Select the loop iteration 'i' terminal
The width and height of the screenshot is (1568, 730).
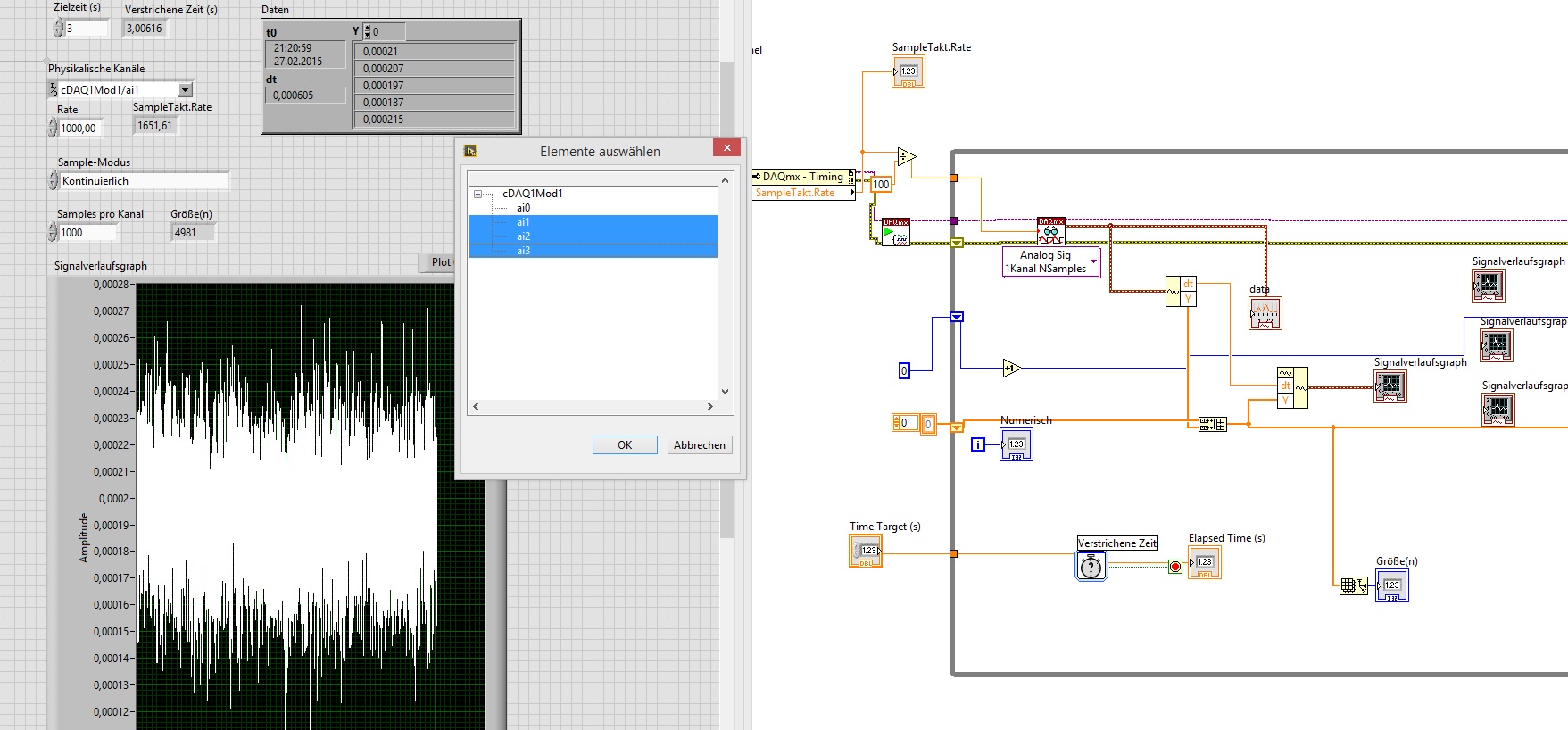(978, 444)
